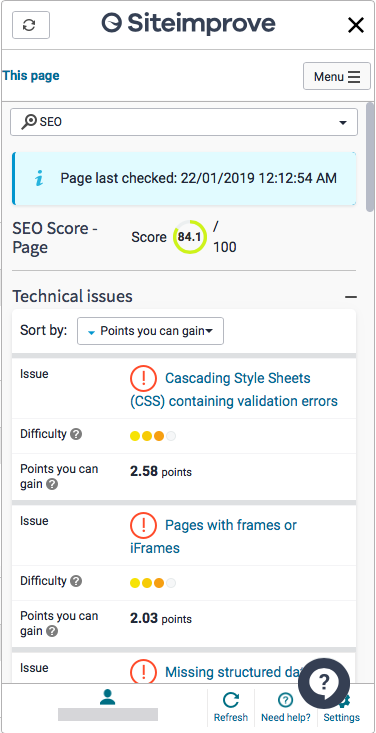Open the Points you can gain sort dropdown
Screen dimensions: 376x733
pyautogui.click(x=150, y=331)
